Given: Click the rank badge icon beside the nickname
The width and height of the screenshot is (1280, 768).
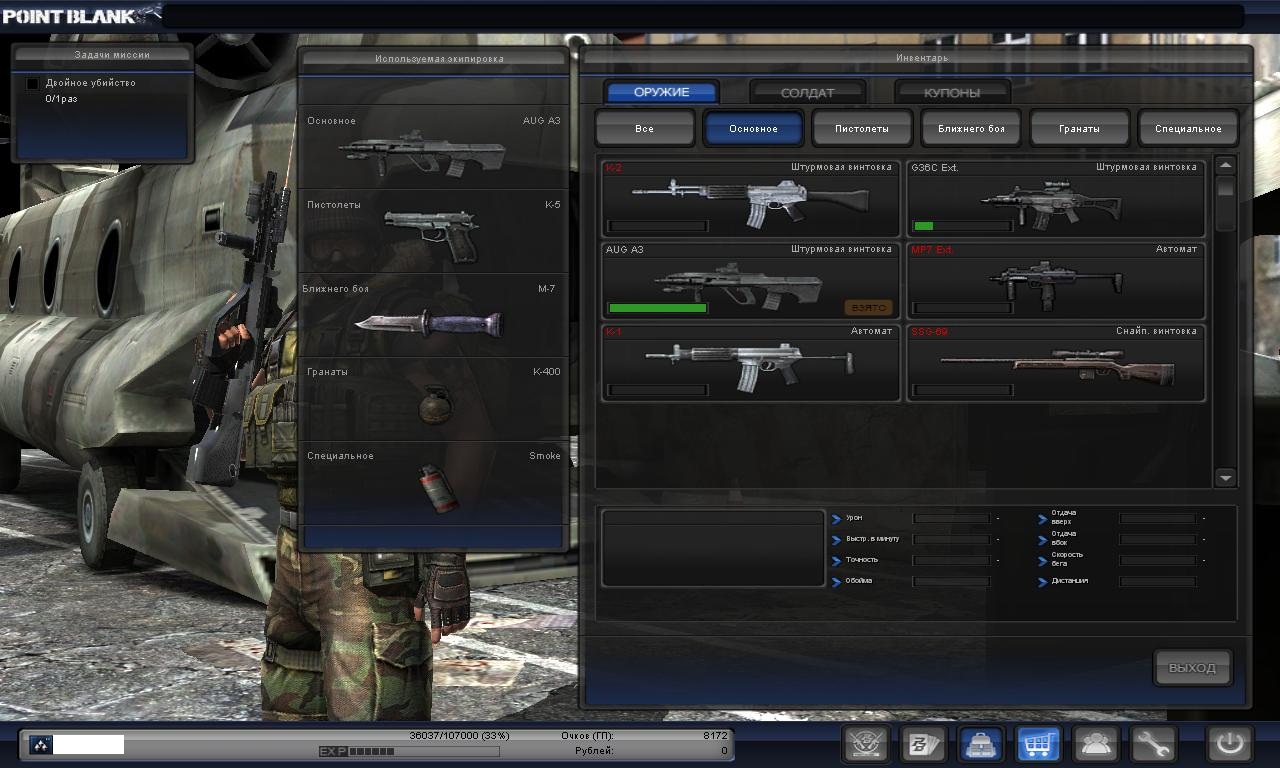Looking at the screenshot, I should pos(40,744).
